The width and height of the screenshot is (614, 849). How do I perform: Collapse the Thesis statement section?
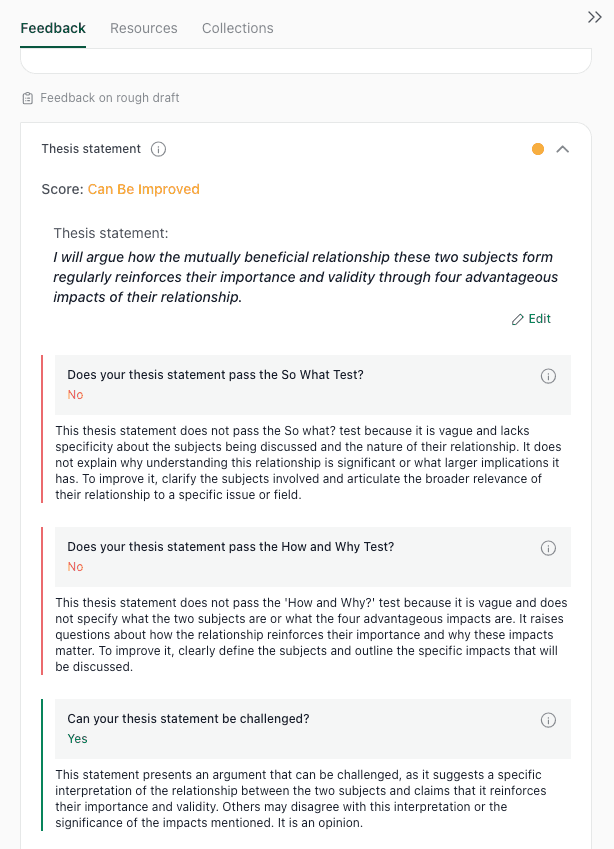563,148
